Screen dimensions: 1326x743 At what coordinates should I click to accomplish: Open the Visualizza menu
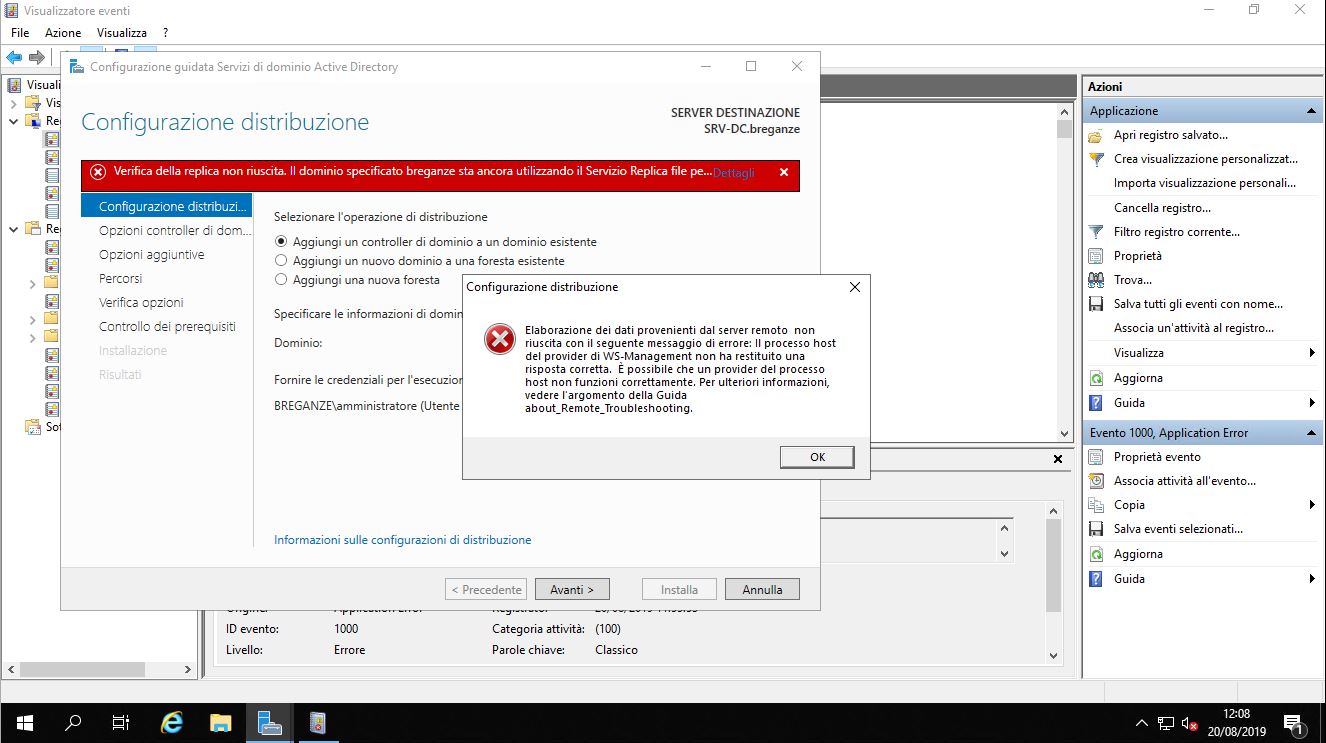click(122, 33)
